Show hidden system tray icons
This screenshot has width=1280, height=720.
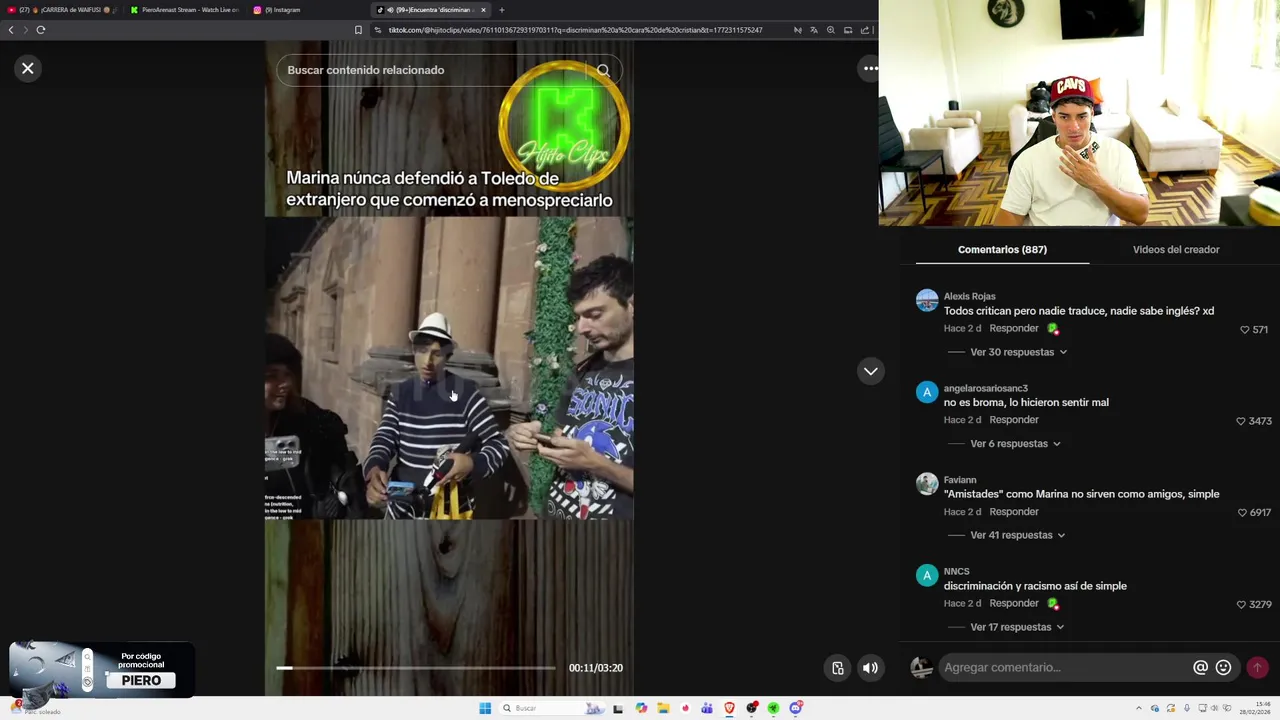(x=1138, y=708)
